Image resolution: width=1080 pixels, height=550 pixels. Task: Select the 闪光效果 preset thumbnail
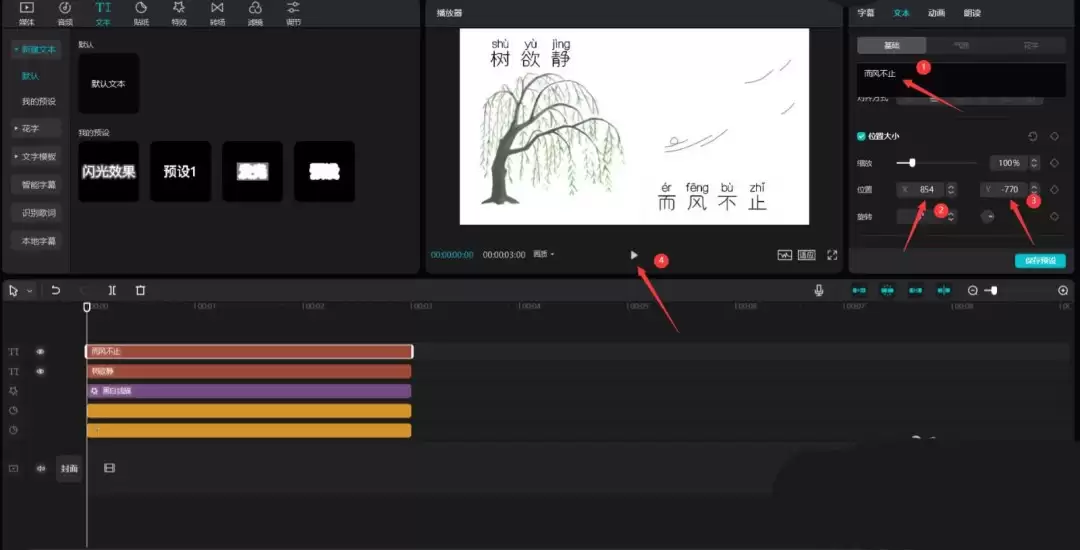[x=109, y=172]
